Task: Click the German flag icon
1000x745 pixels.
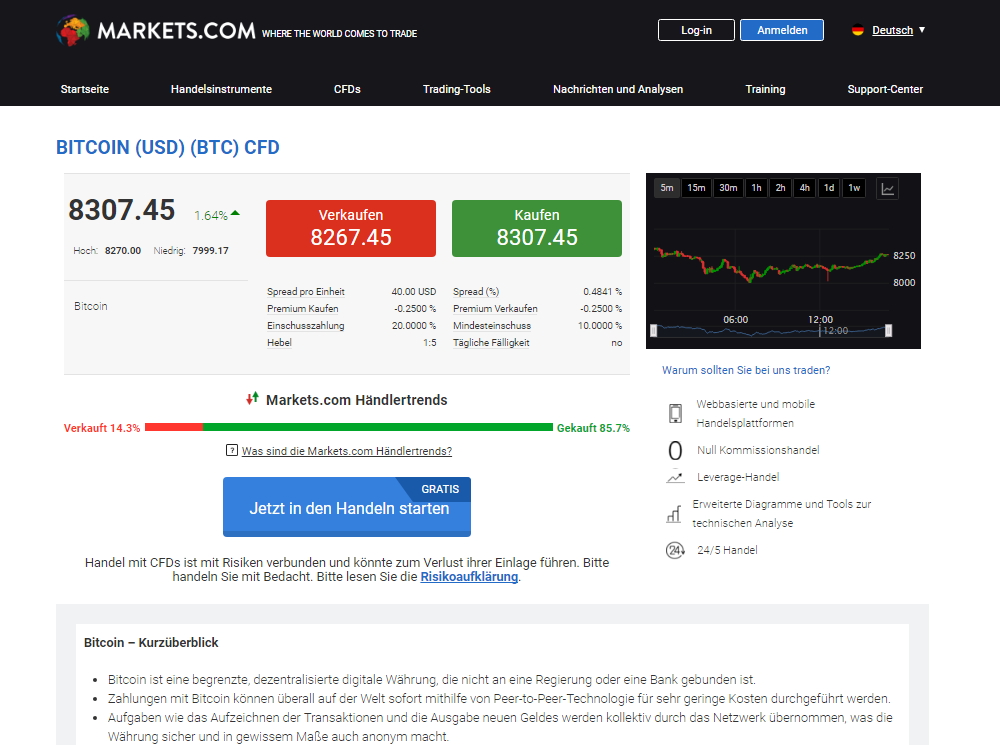Action: click(858, 30)
